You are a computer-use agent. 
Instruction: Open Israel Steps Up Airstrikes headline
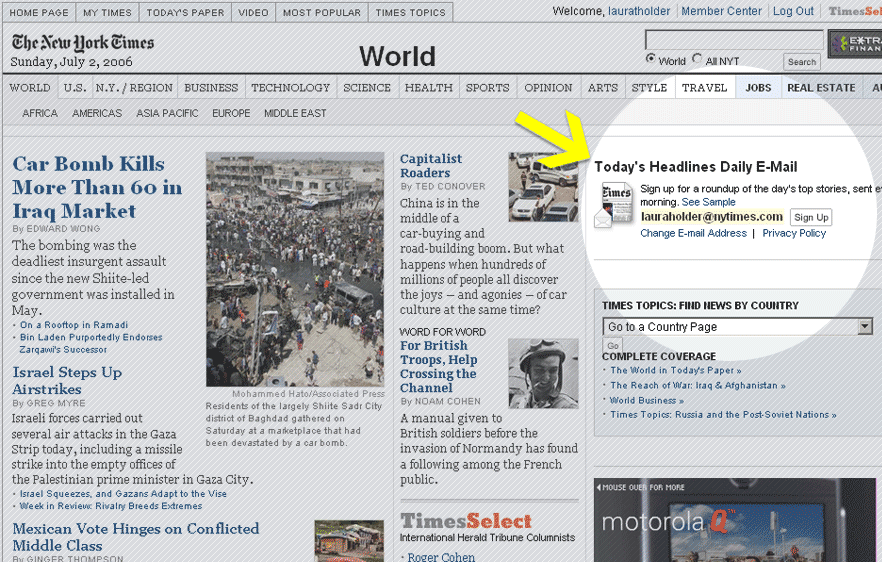point(67,380)
